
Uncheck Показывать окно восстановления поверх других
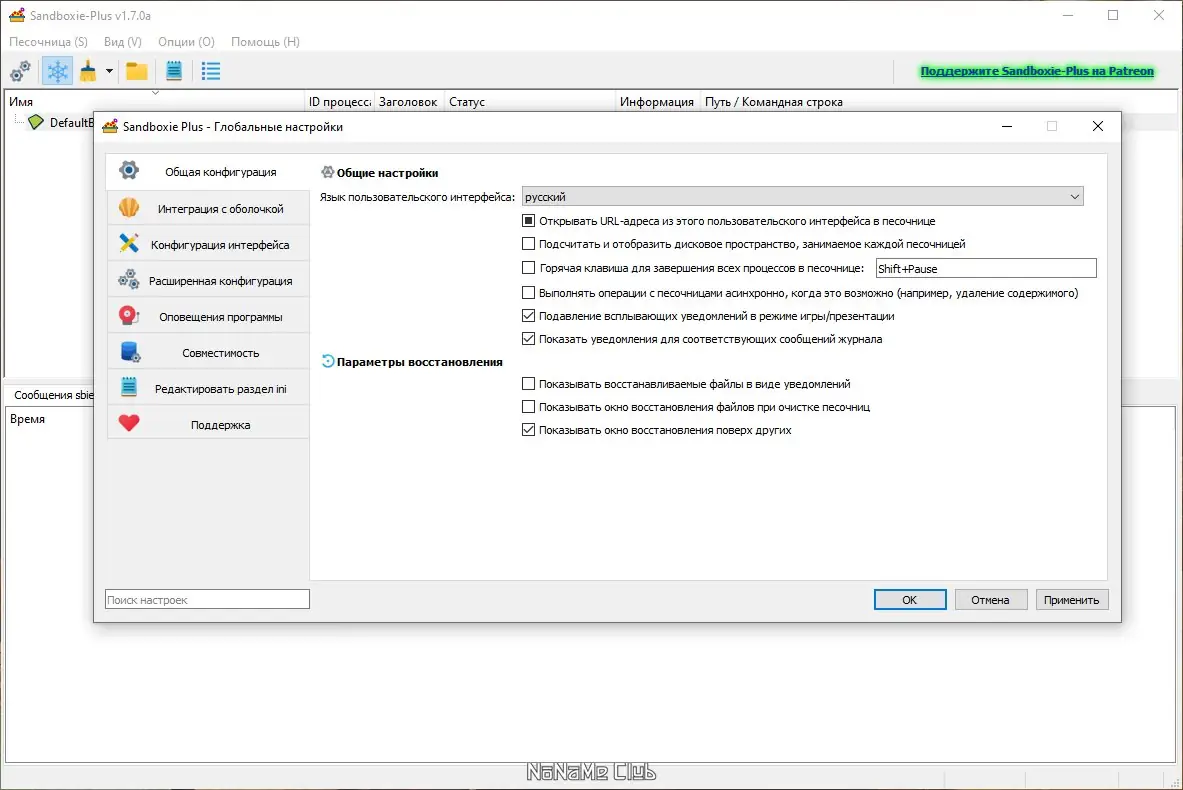(x=528, y=430)
